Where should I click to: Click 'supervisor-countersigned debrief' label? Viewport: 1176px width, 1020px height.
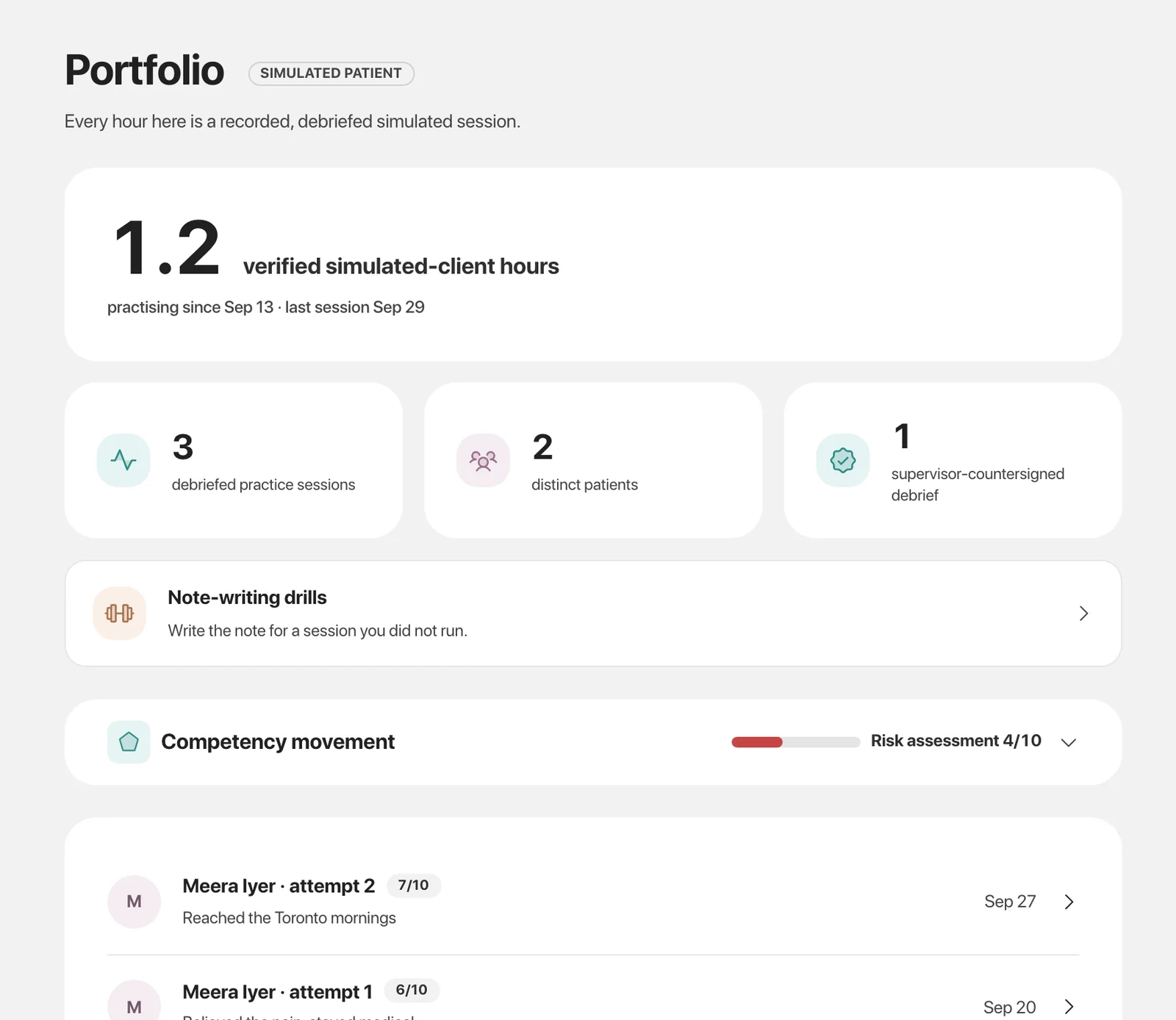pyautogui.click(x=978, y=484)
